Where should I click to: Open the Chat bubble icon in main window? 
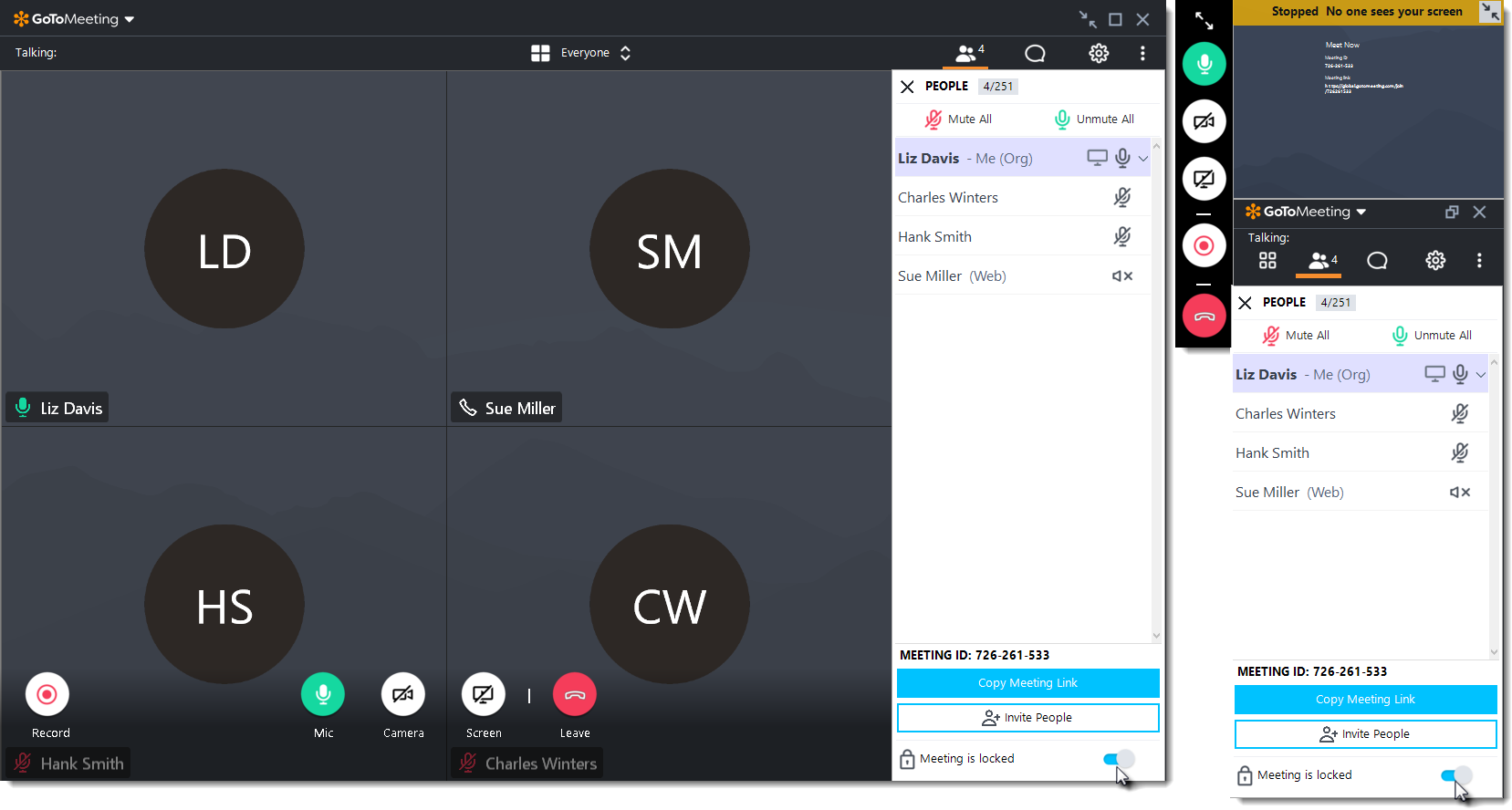[1035, 54]
